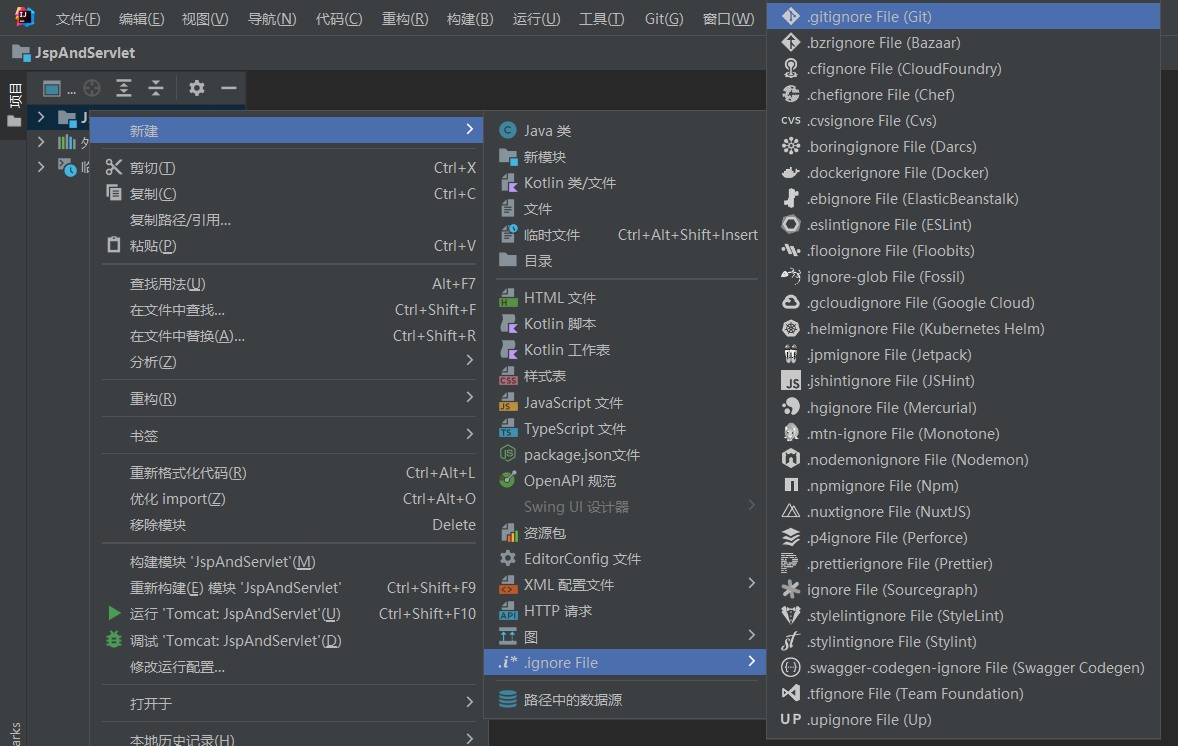Click the TypeScript 文件 icon
This screenshot has width=1178, height=746.
tap(508, 428)
